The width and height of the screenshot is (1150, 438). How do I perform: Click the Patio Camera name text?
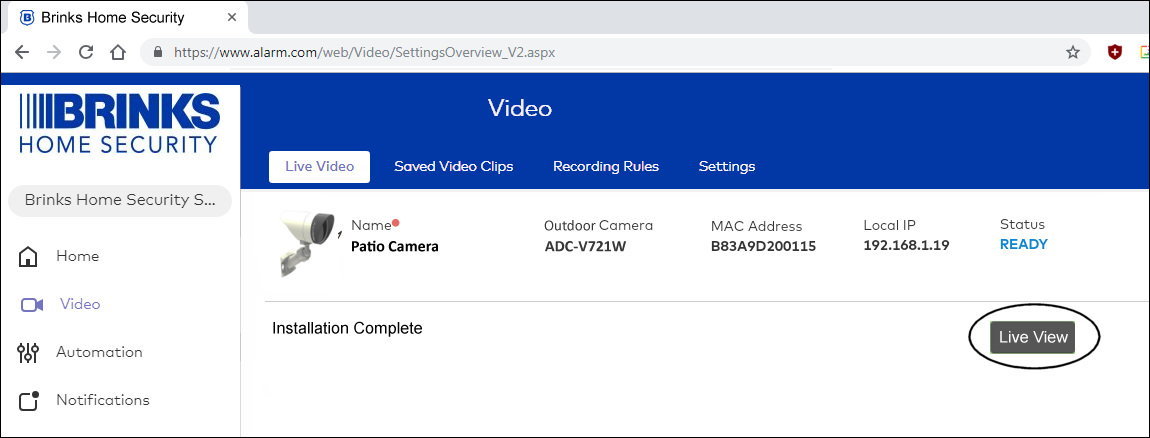point(395,247)
